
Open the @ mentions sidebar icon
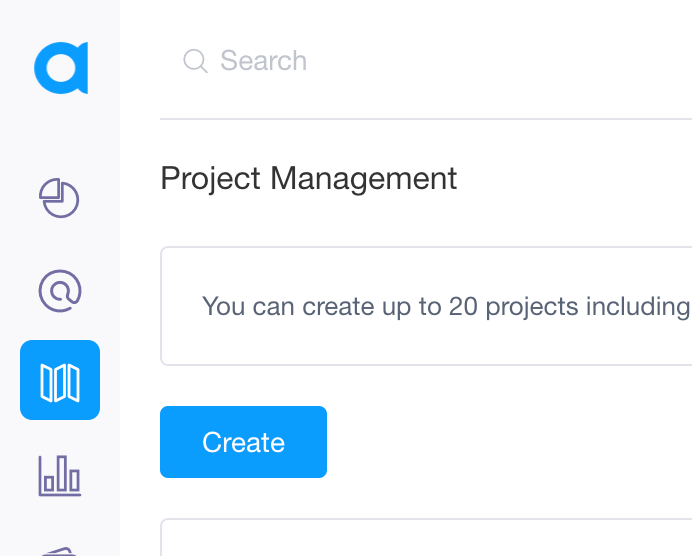[59, 290]
